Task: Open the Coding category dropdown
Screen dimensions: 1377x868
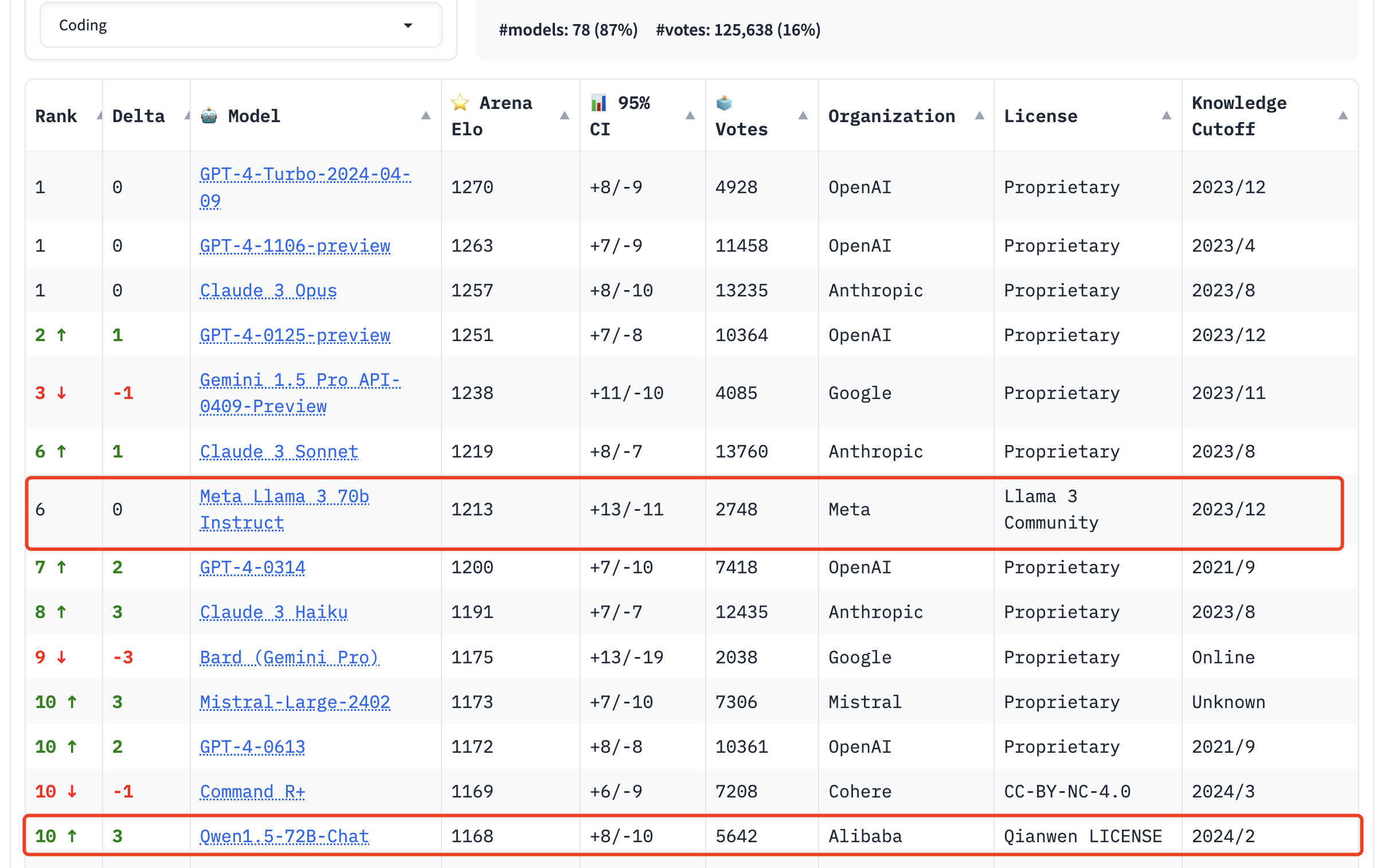Action: tap(241, 25)
